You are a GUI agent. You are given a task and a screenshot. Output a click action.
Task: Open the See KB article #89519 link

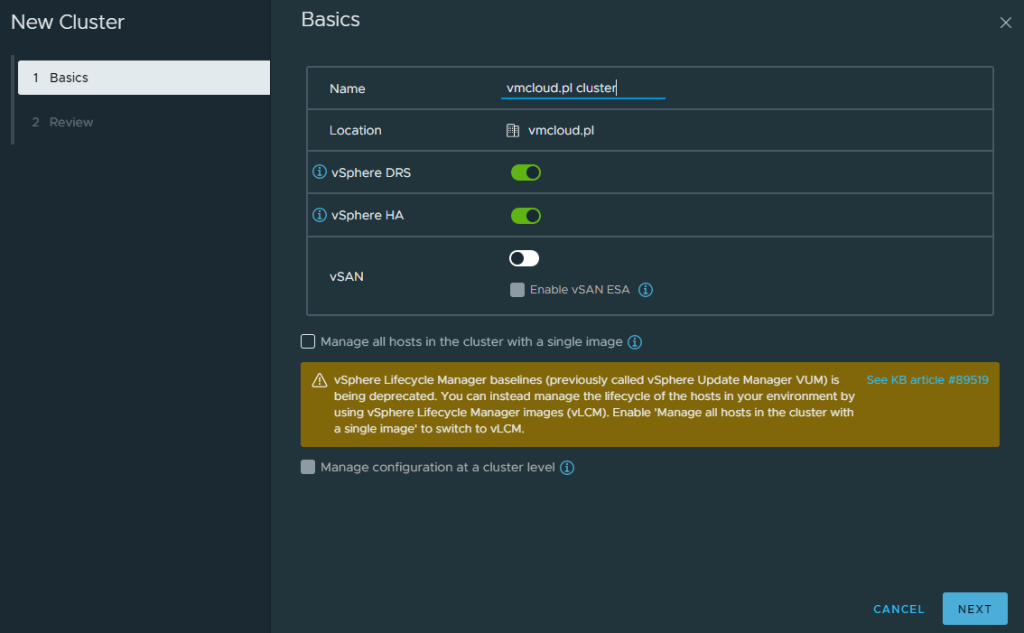tap(927, 380)
